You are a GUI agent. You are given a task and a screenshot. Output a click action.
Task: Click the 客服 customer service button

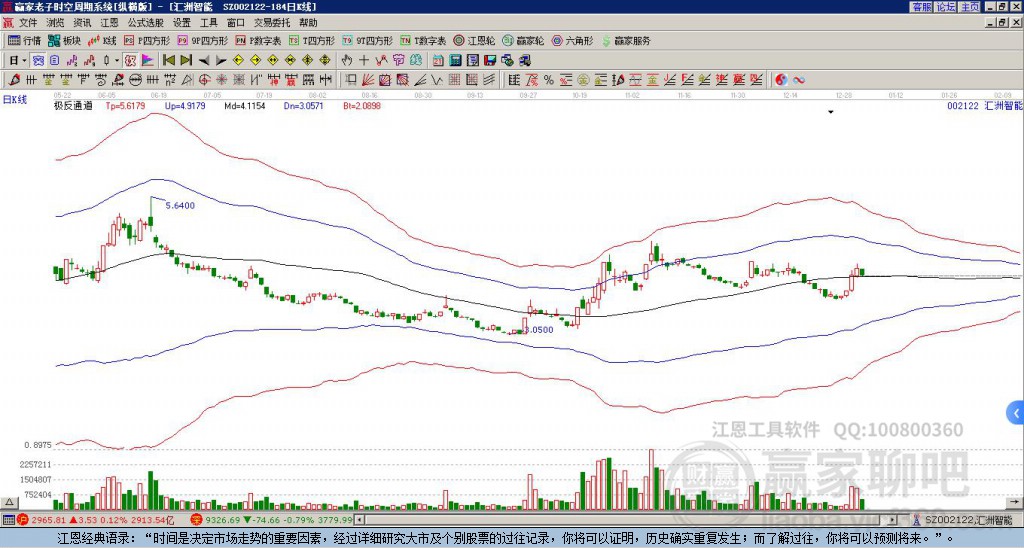(922, 7)
